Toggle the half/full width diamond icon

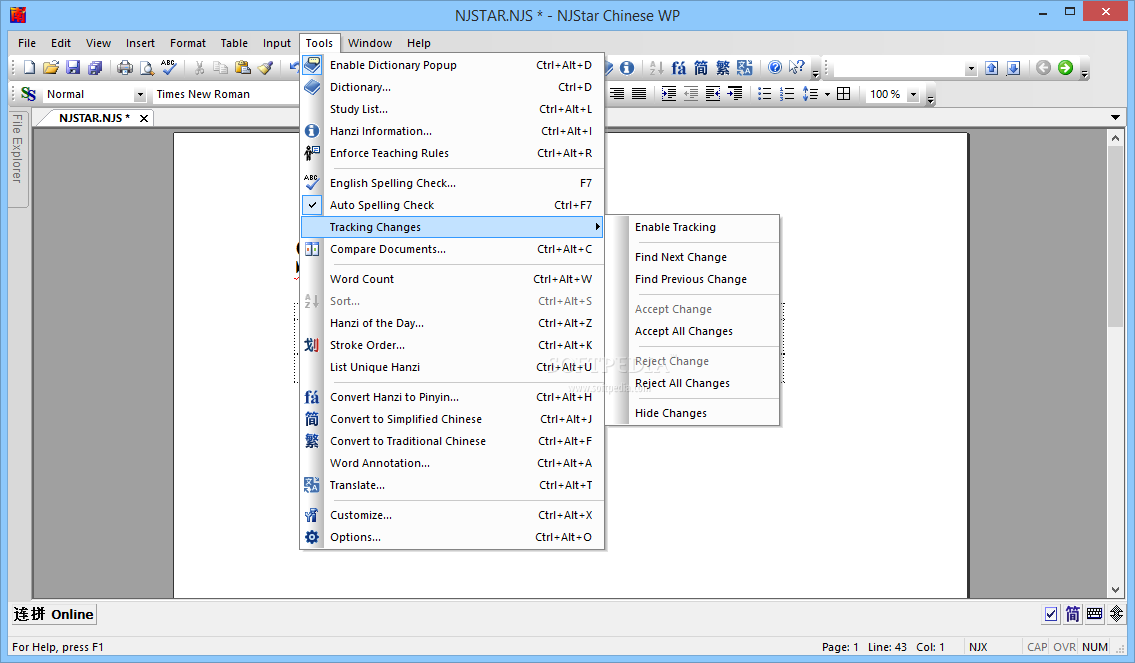pos(1117,615)
